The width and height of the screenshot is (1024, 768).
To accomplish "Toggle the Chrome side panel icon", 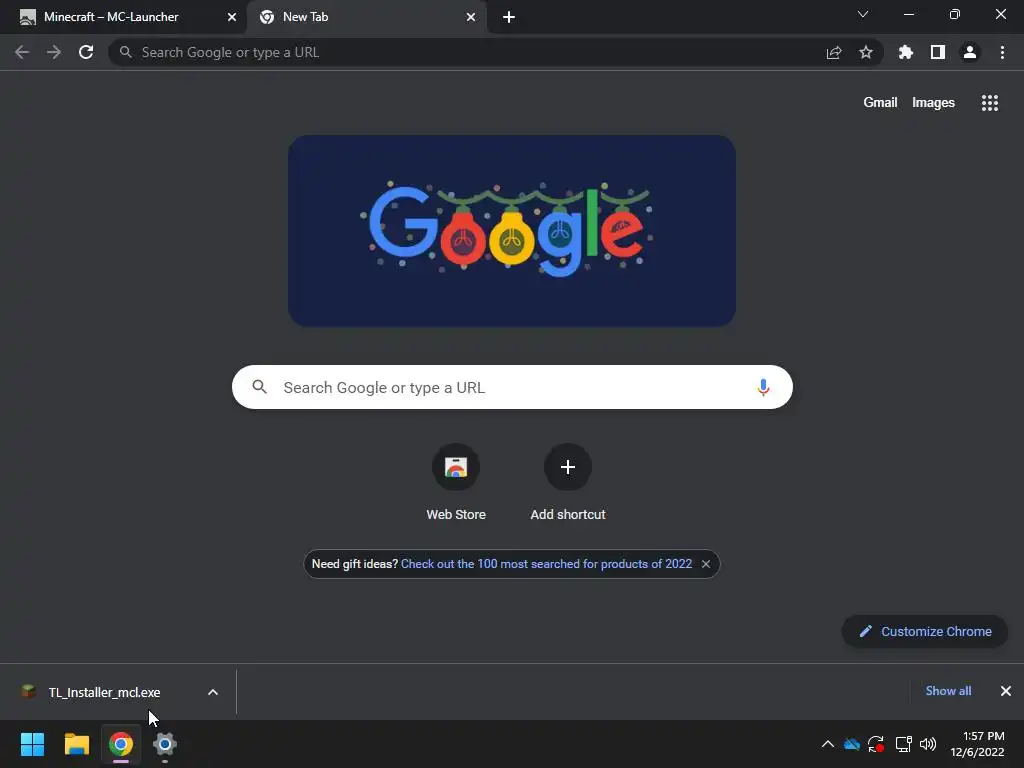I will coord(938,52).
